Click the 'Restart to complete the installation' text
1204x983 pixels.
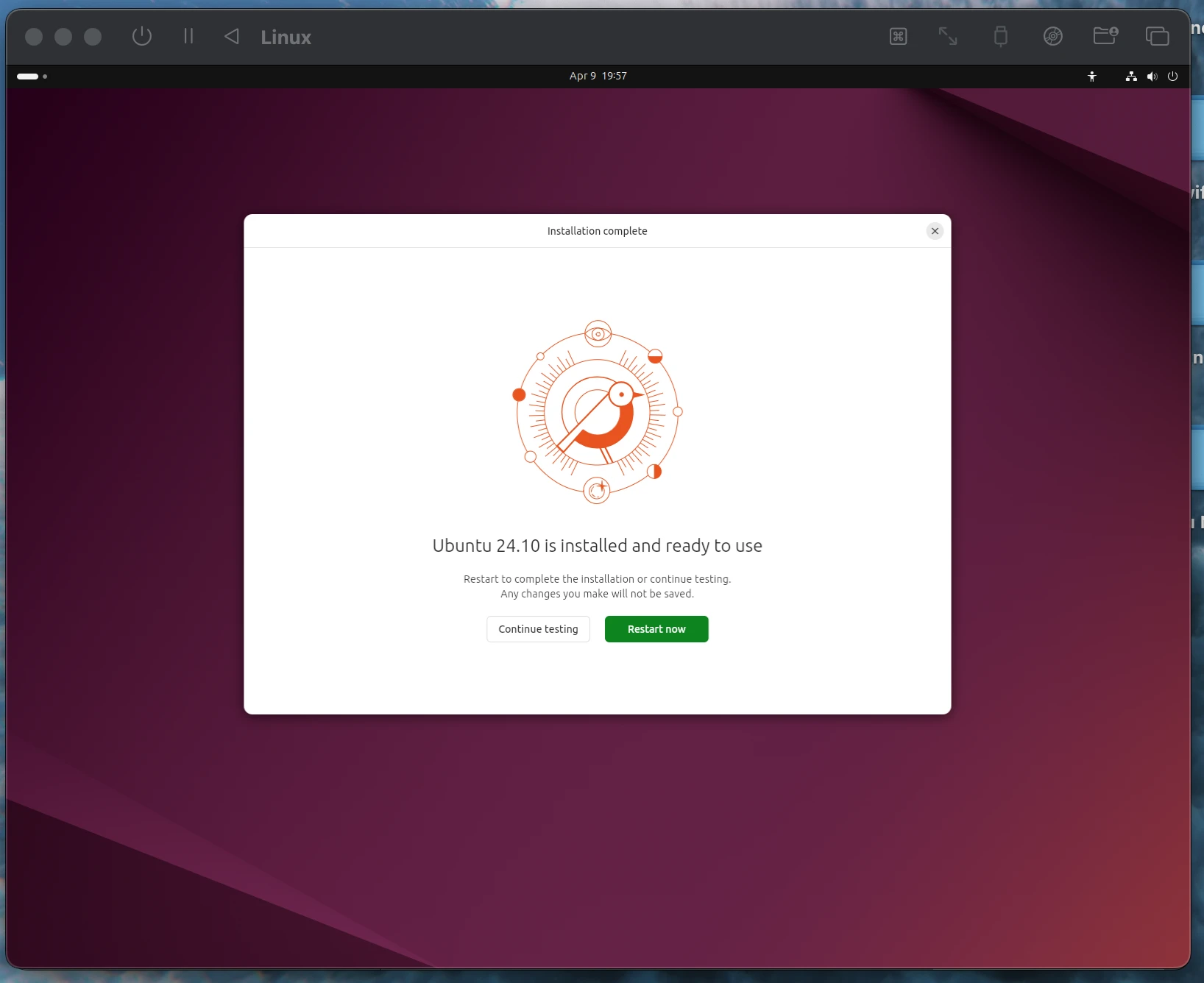pyautogui.click(x=597, y=579)
